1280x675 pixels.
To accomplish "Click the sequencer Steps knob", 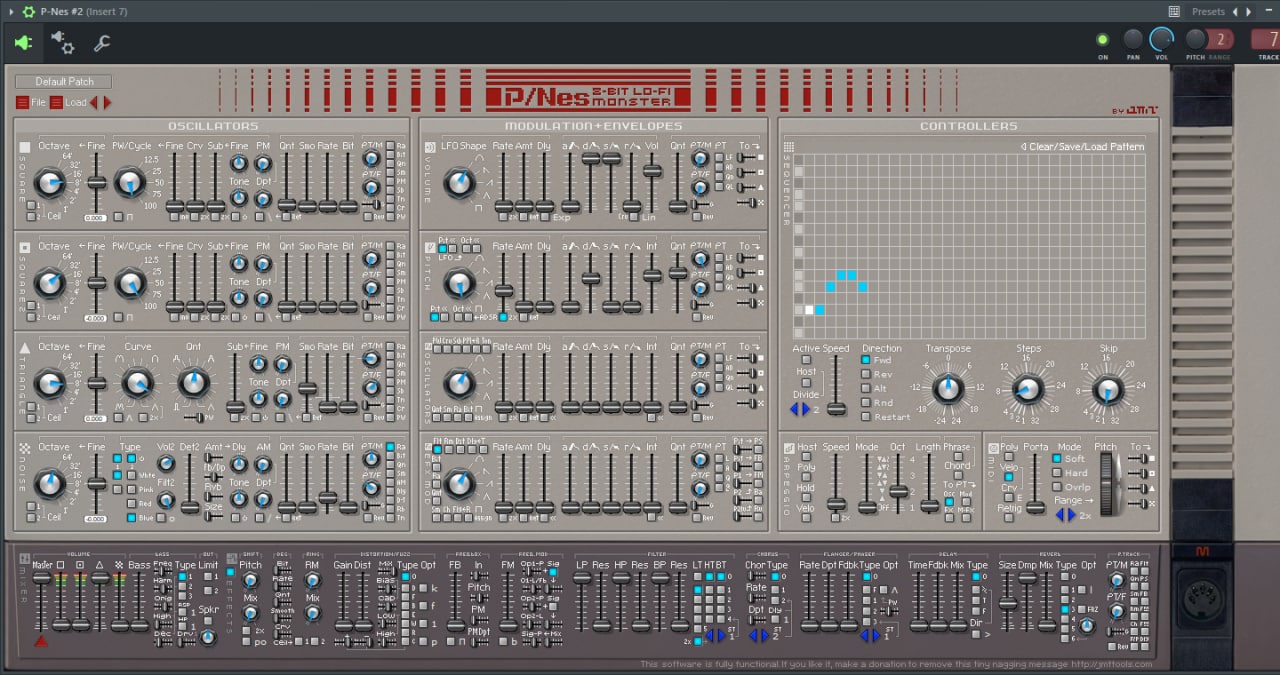I will [1028, 389].
